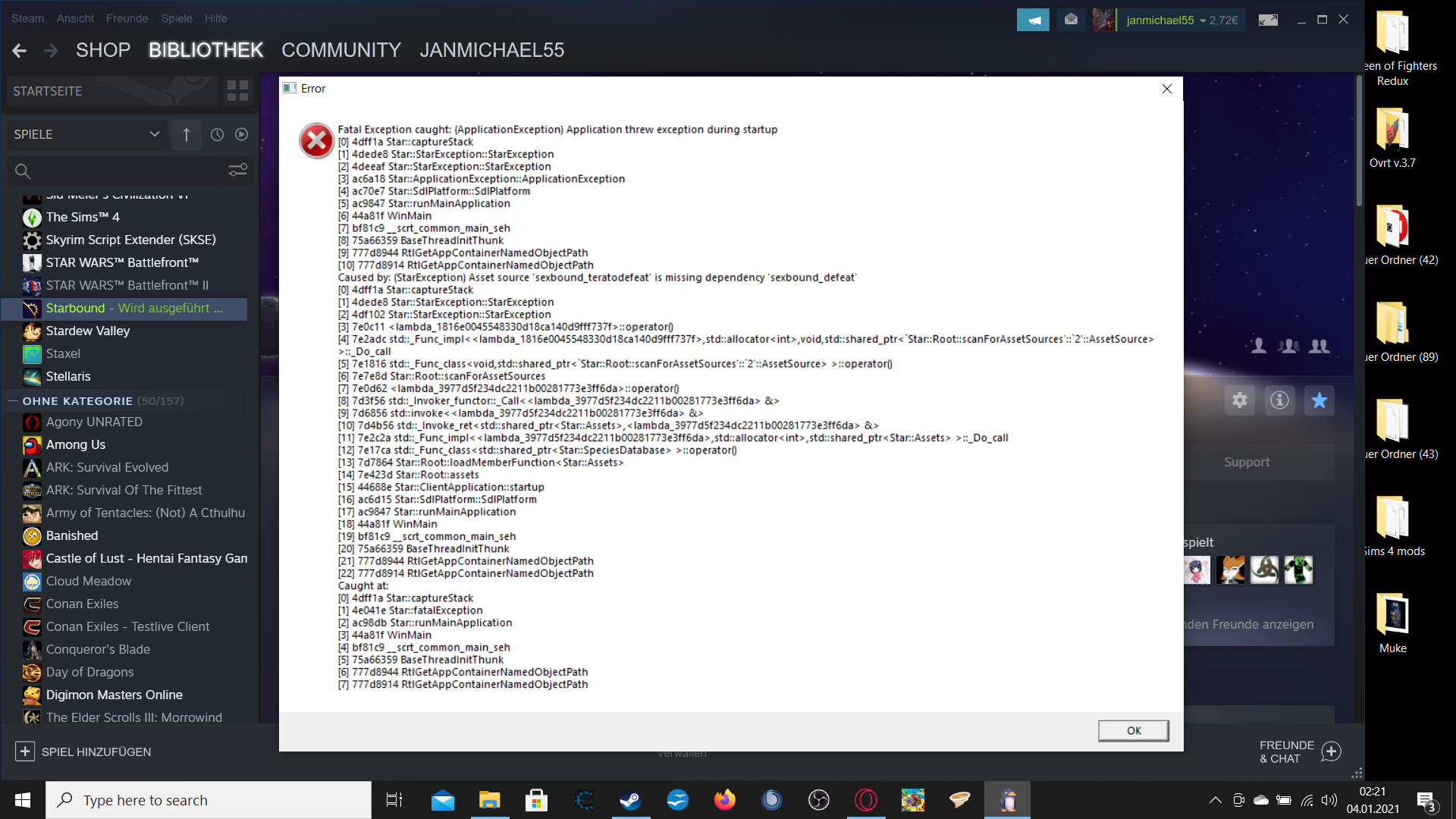This screenshot has width=1456, height=819.
Task: Show hidden system tray icons
Action: (1215, 800)
